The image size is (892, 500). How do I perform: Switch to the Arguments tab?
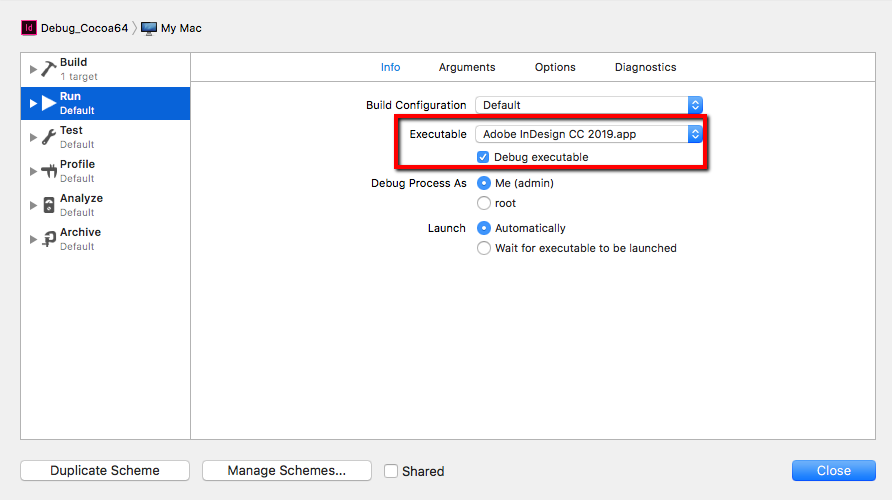467,67
